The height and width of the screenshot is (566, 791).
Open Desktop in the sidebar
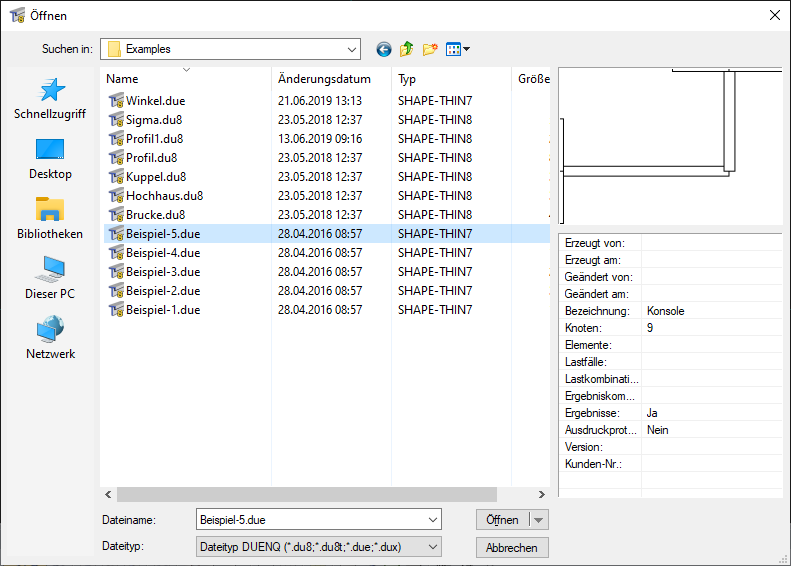click(50, 159)
